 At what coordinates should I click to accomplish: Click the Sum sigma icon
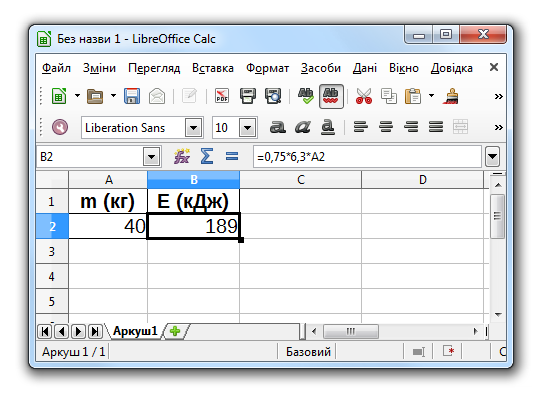(207, 157)
